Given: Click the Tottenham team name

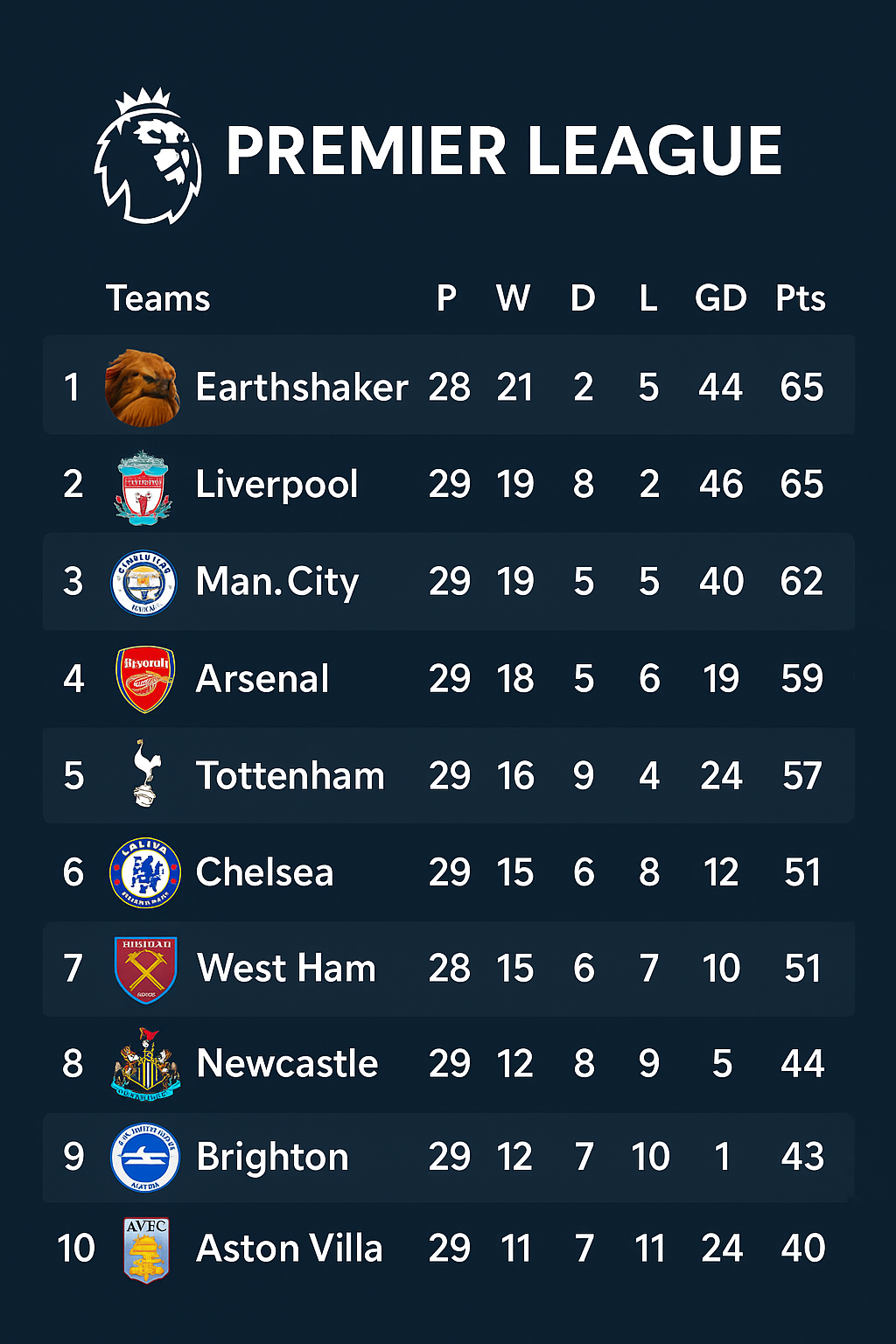Looking at the screenshot, I should 290,776.
